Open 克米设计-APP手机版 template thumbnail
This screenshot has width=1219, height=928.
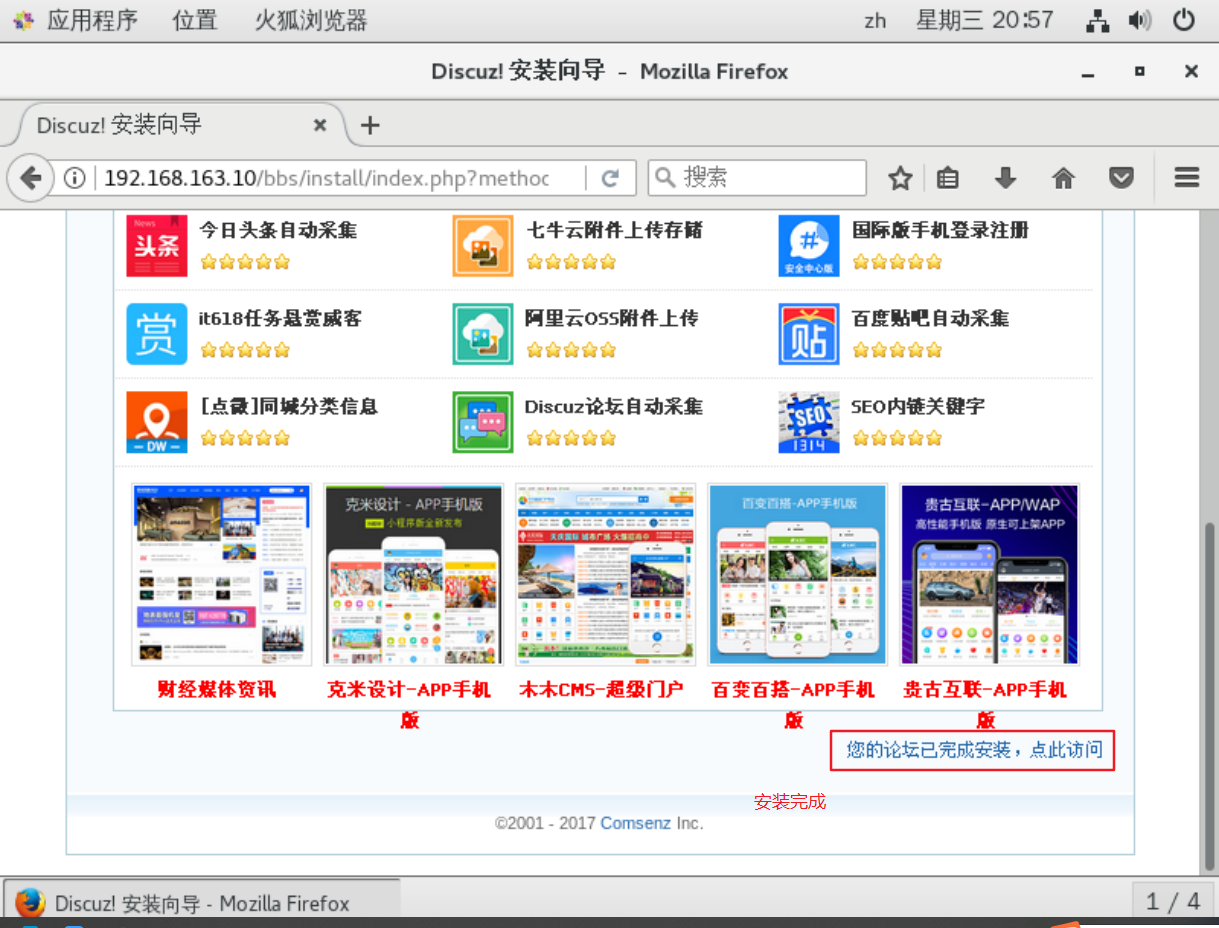point(414,574)
